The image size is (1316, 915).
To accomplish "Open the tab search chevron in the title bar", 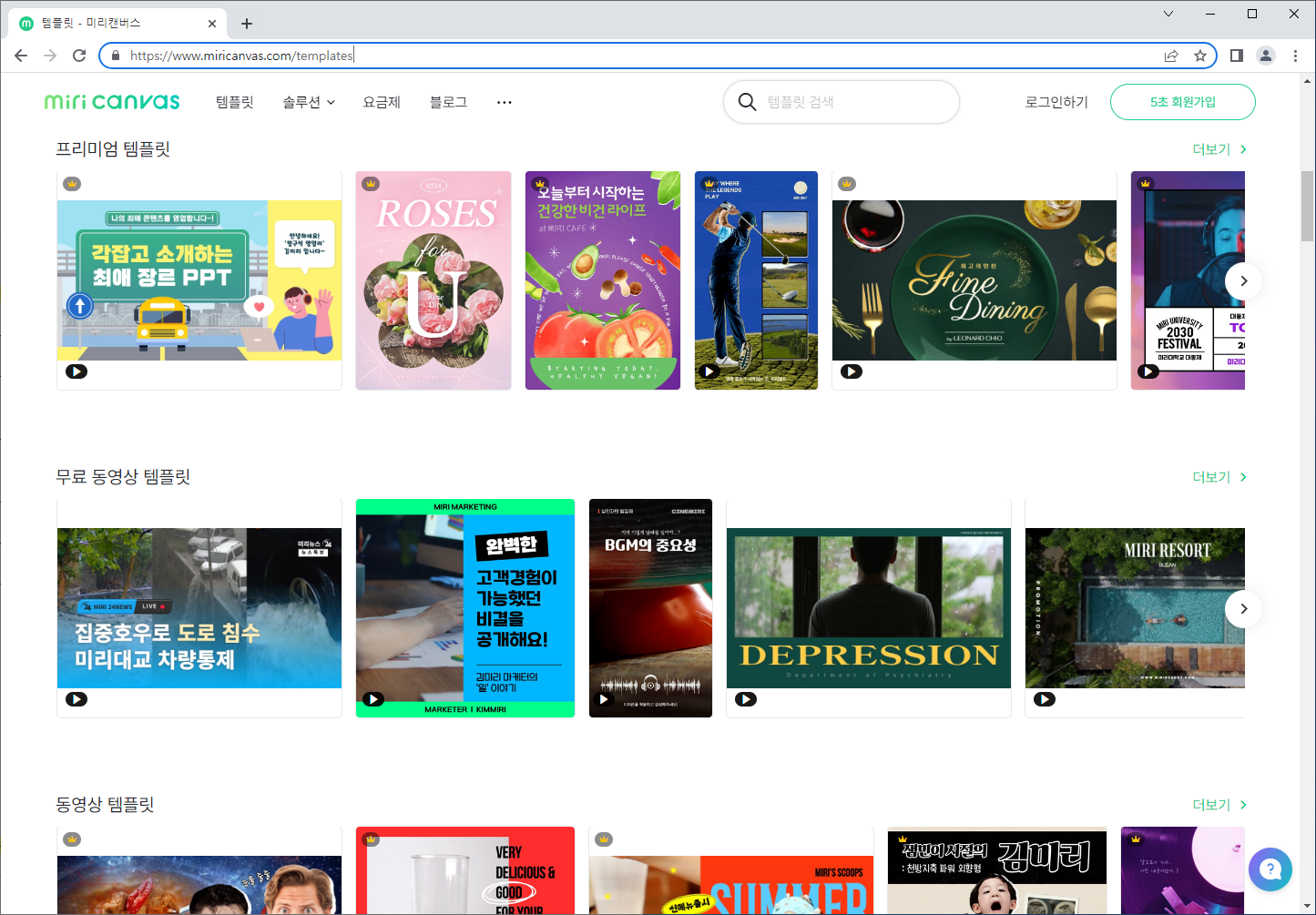I will pyautogui.click(x=1168, y=14).
